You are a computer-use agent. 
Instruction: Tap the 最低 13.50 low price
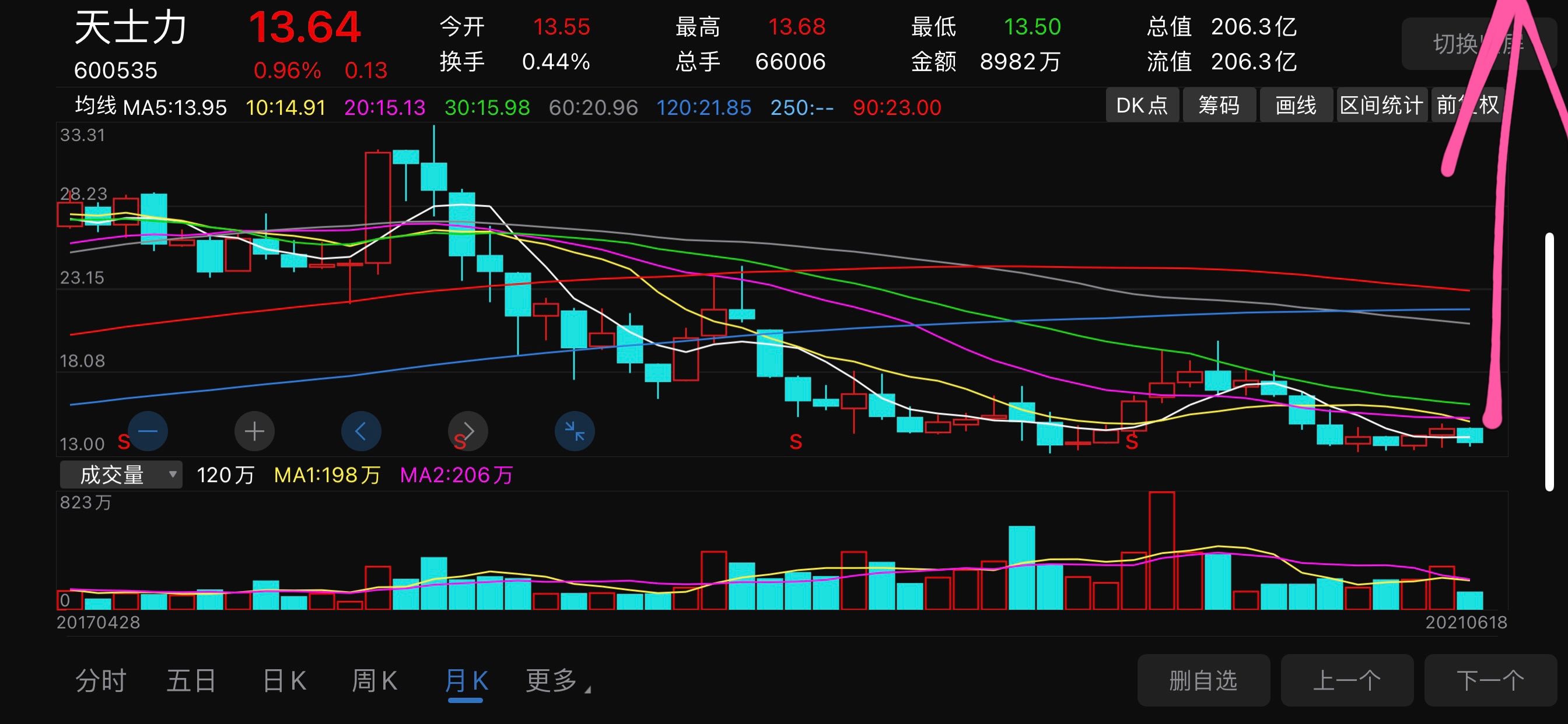tap(986, 27)
